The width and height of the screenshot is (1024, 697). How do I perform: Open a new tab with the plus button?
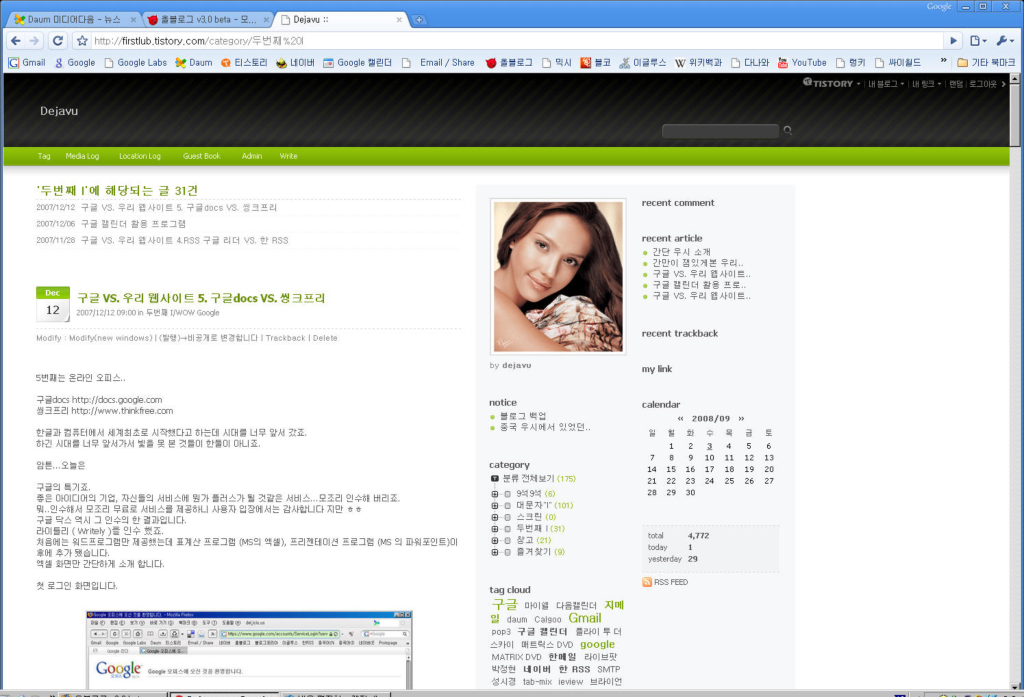(x=419, y=20)
